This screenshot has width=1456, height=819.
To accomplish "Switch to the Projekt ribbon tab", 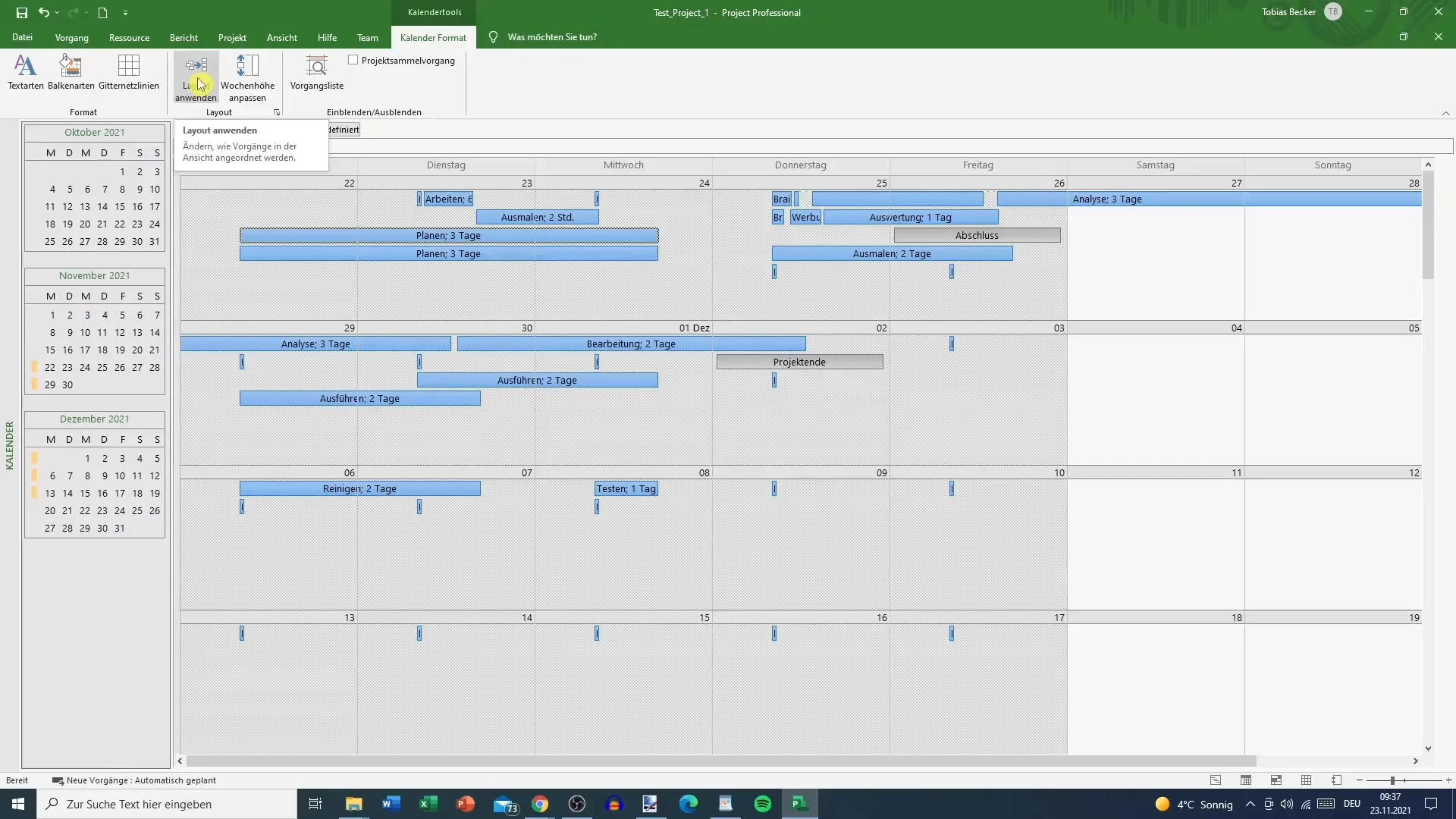I will pyautogui.click(x=232, y=37).
